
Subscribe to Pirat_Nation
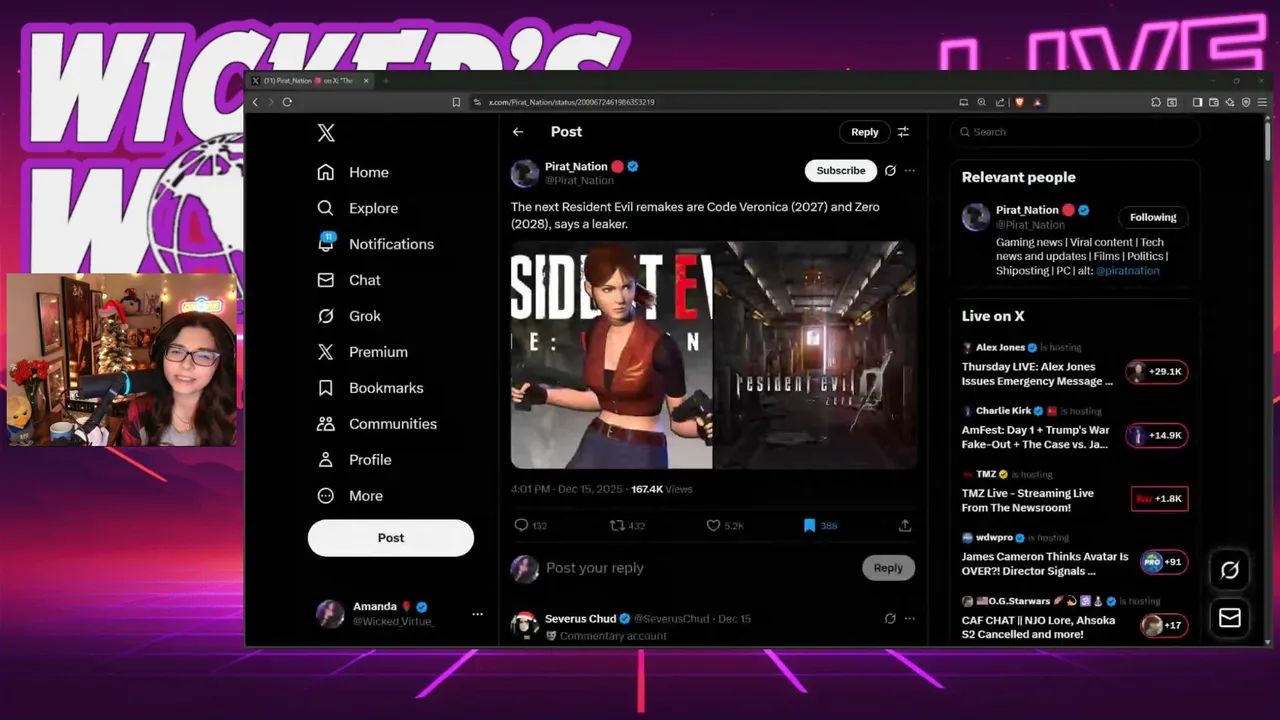click(x=841, y=171)
